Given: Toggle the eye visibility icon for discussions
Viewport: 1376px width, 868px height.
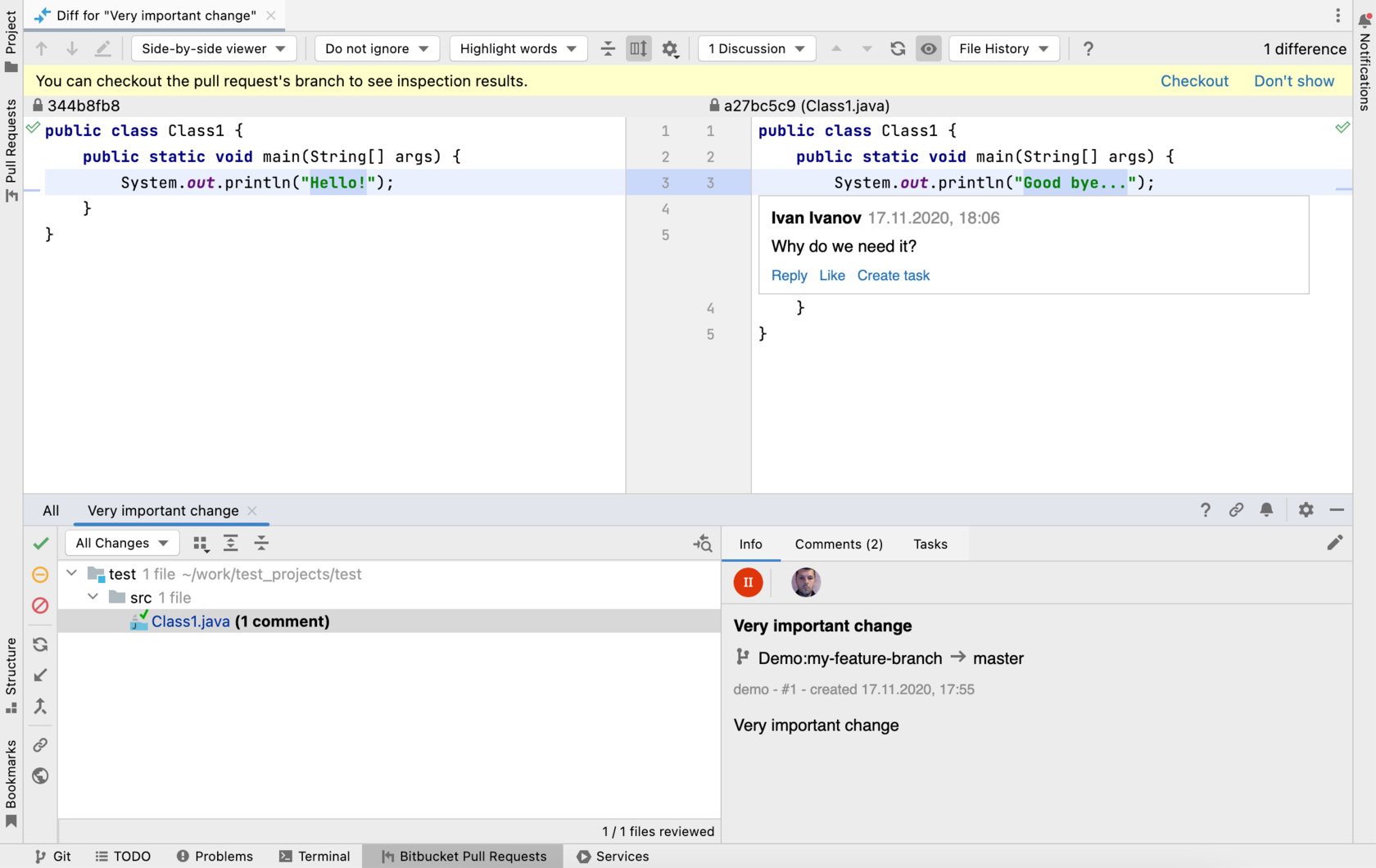Looking at the screenshot, I should point(928,48).
